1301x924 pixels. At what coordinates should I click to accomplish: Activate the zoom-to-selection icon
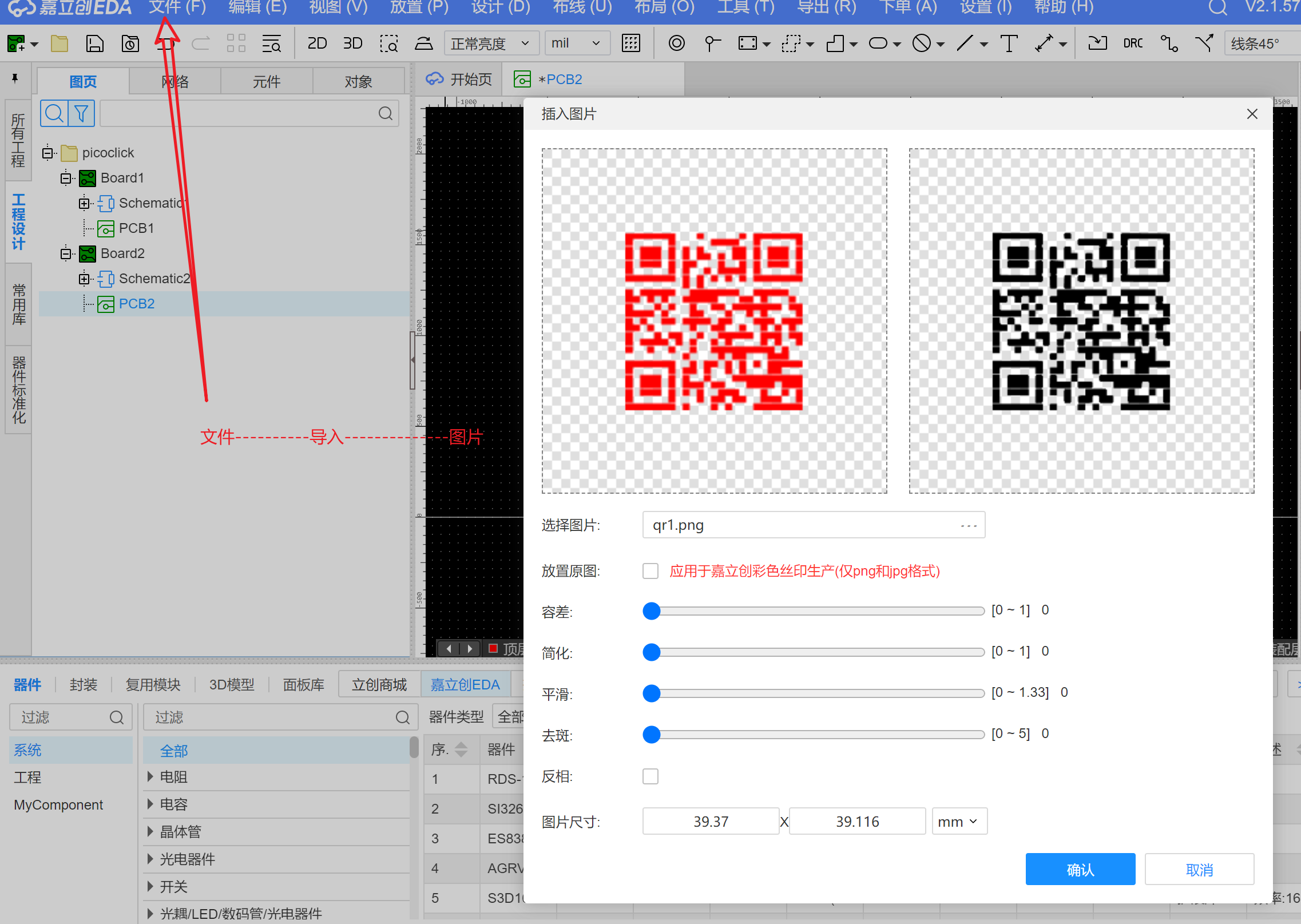pyautogui.click(x=389, y=43)
